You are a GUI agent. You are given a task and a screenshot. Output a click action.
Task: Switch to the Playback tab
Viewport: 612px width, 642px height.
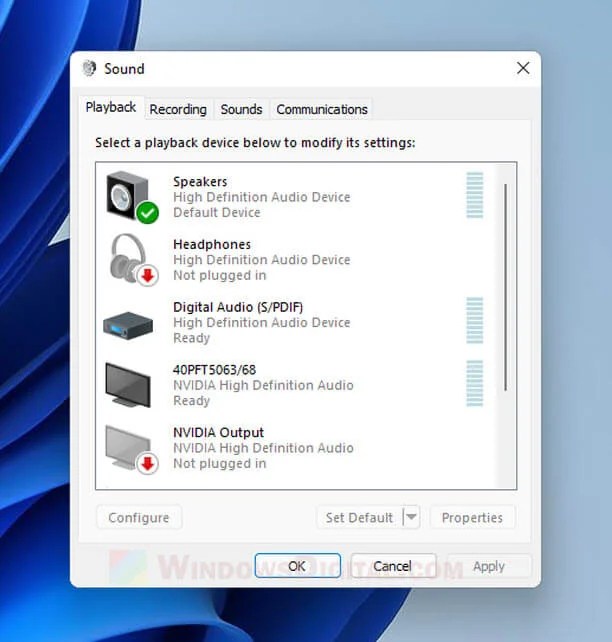click(111, 107)
